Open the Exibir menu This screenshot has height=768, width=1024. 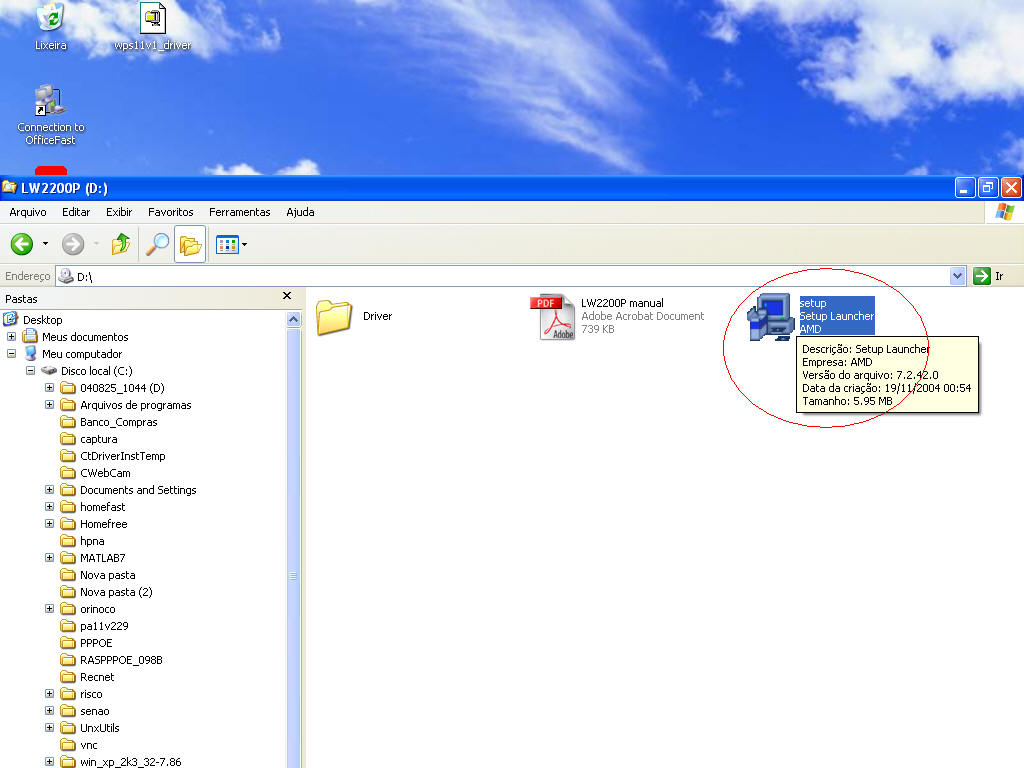point(119,212)
